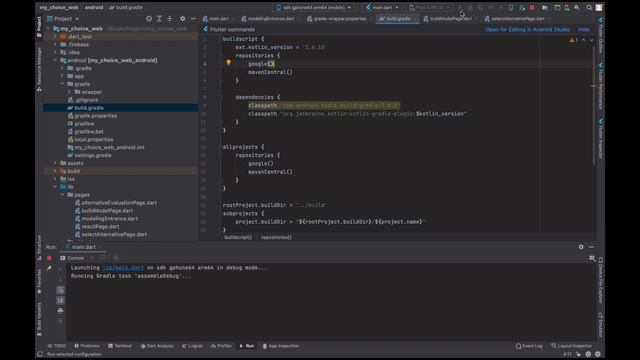Click the red stop icon in the Run panel
The height and width of the screenshot is (360, 640).
tap(49, 258)
